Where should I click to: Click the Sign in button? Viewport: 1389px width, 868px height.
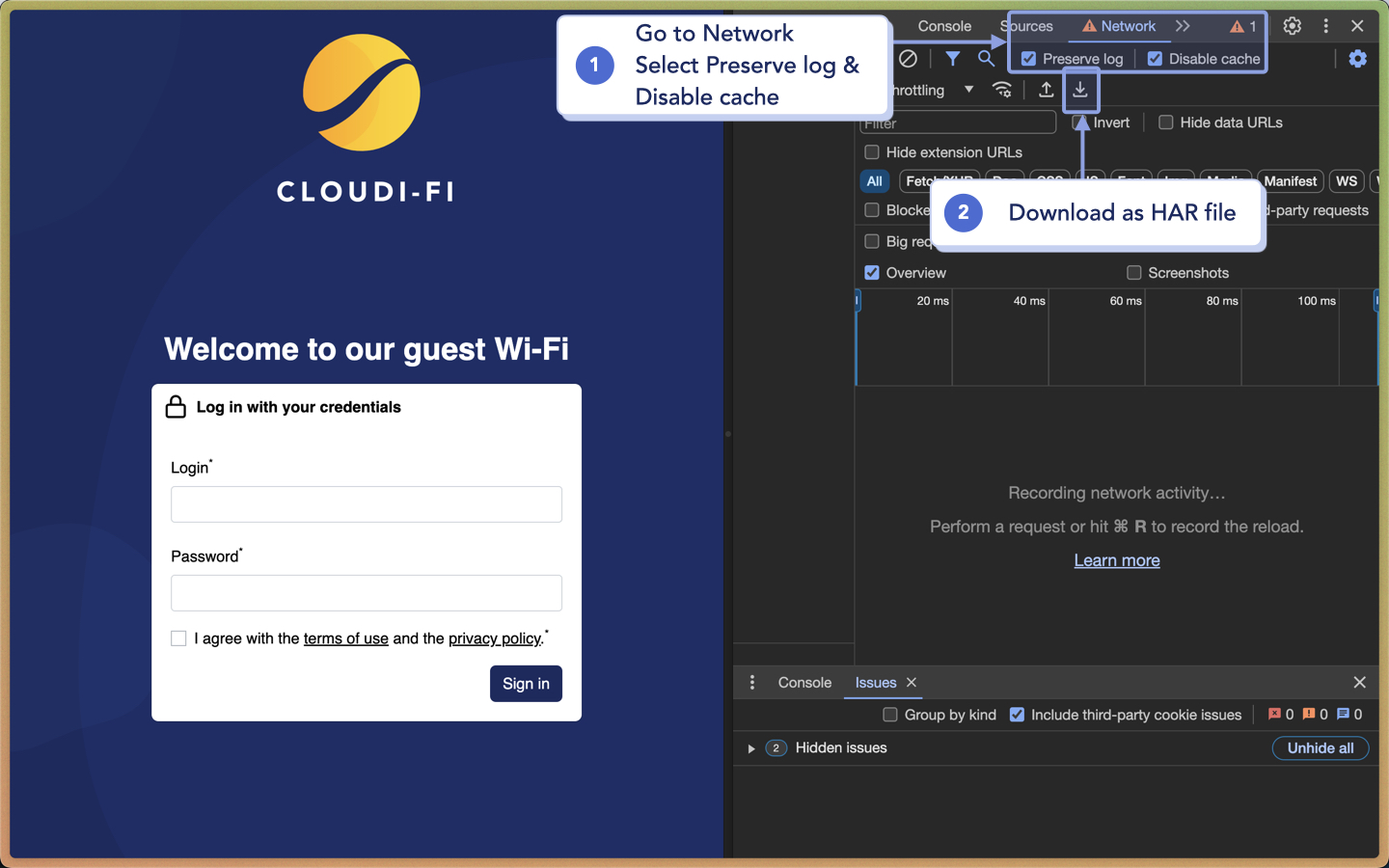pyautogui.click(x=526, y=684)
